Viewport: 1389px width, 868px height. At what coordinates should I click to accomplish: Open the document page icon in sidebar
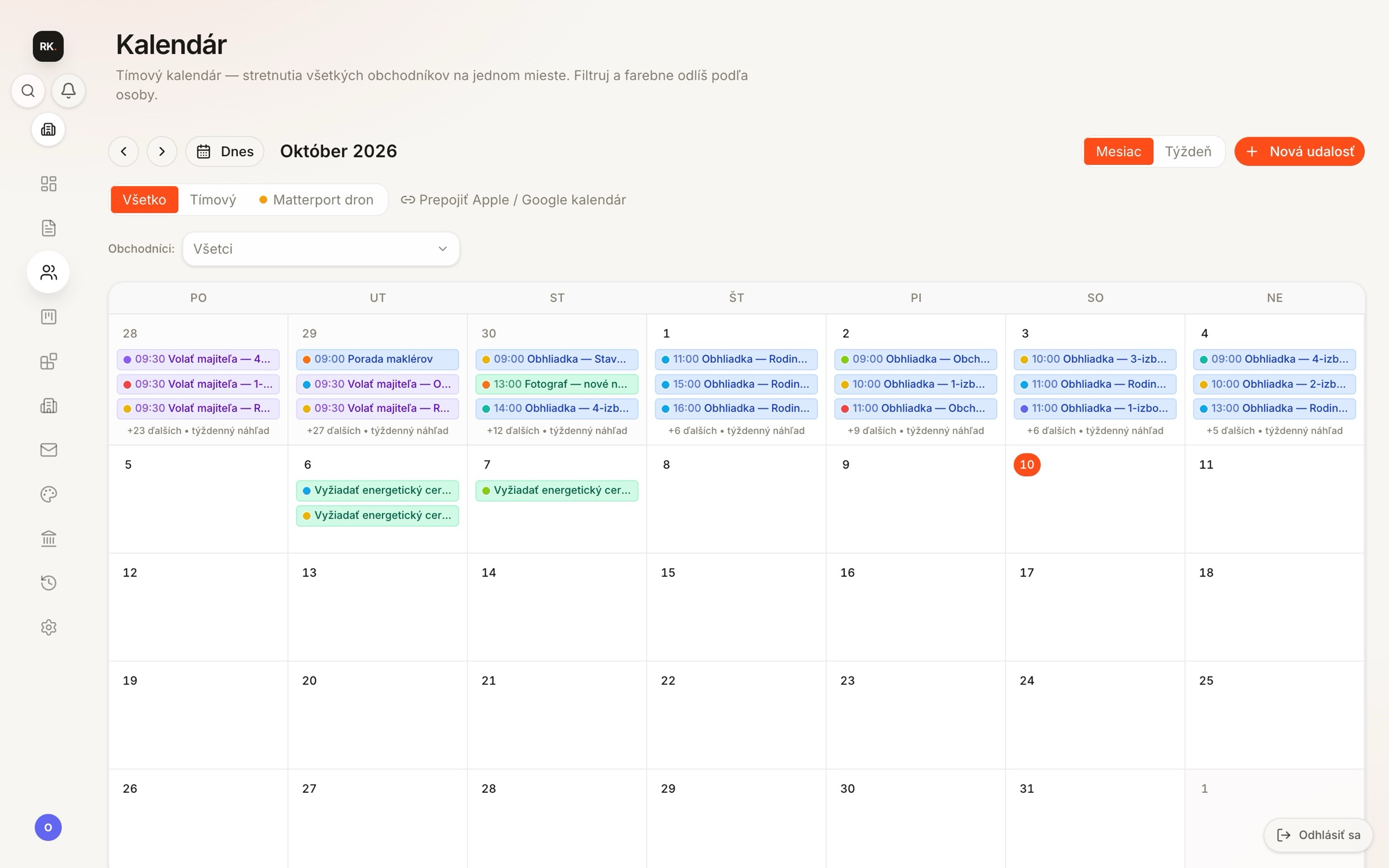coord(49,228)
